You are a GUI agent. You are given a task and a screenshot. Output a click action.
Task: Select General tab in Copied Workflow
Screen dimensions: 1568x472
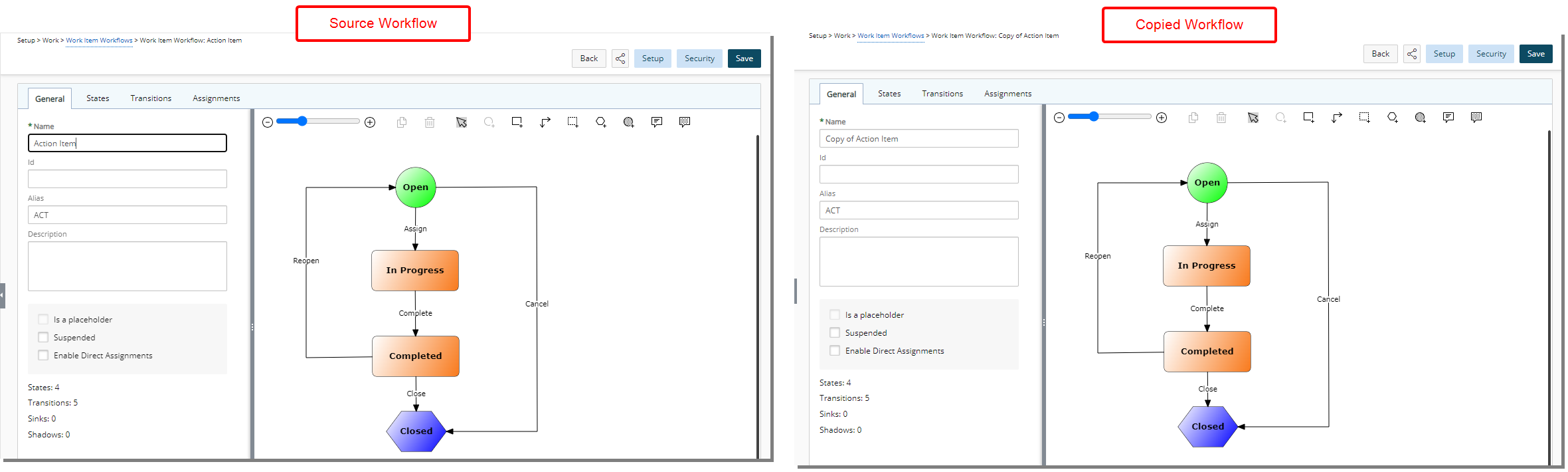[x=841, y=94]
